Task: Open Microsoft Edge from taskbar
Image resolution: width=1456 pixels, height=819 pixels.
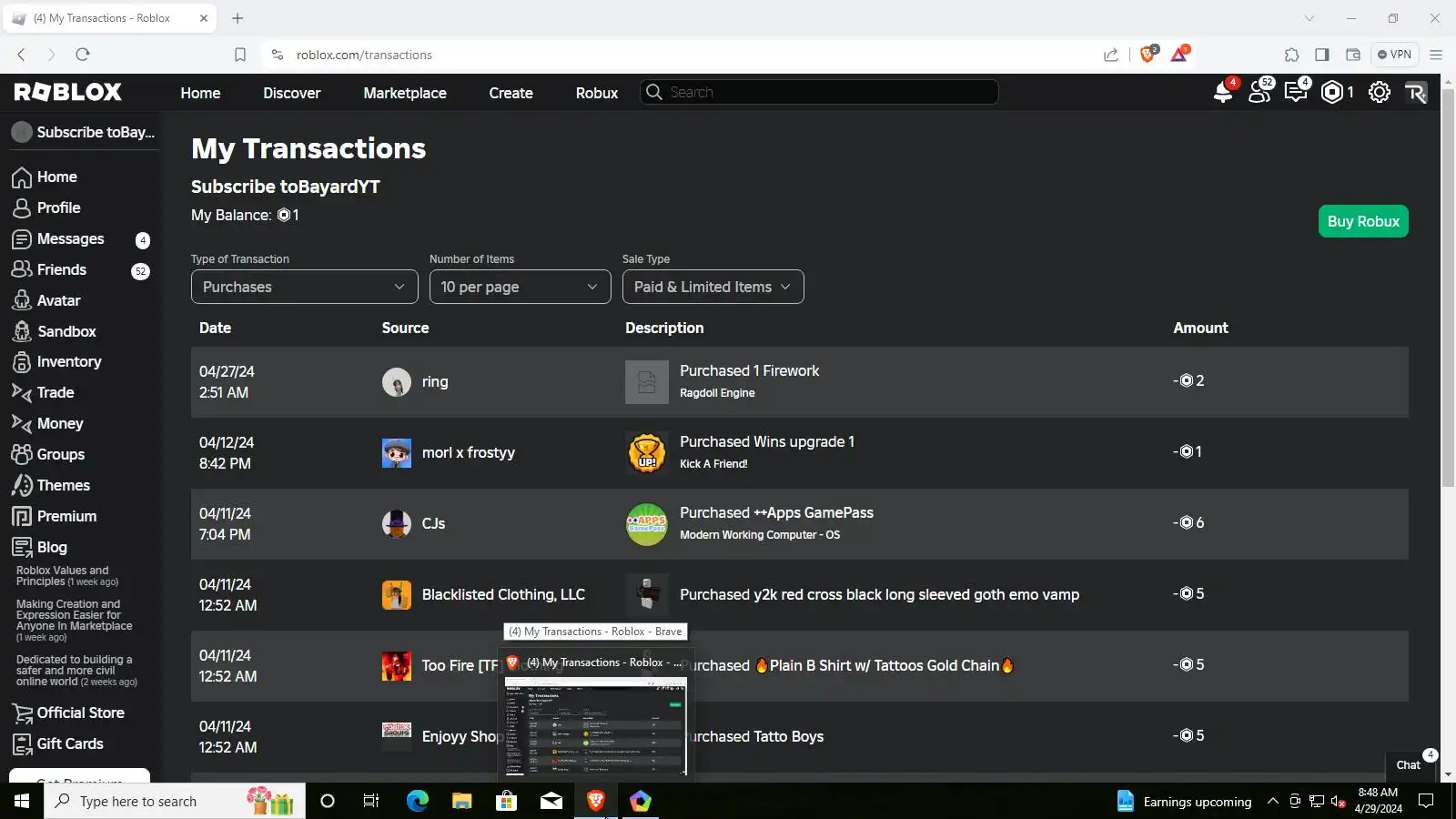Action: tap(418, 801)
